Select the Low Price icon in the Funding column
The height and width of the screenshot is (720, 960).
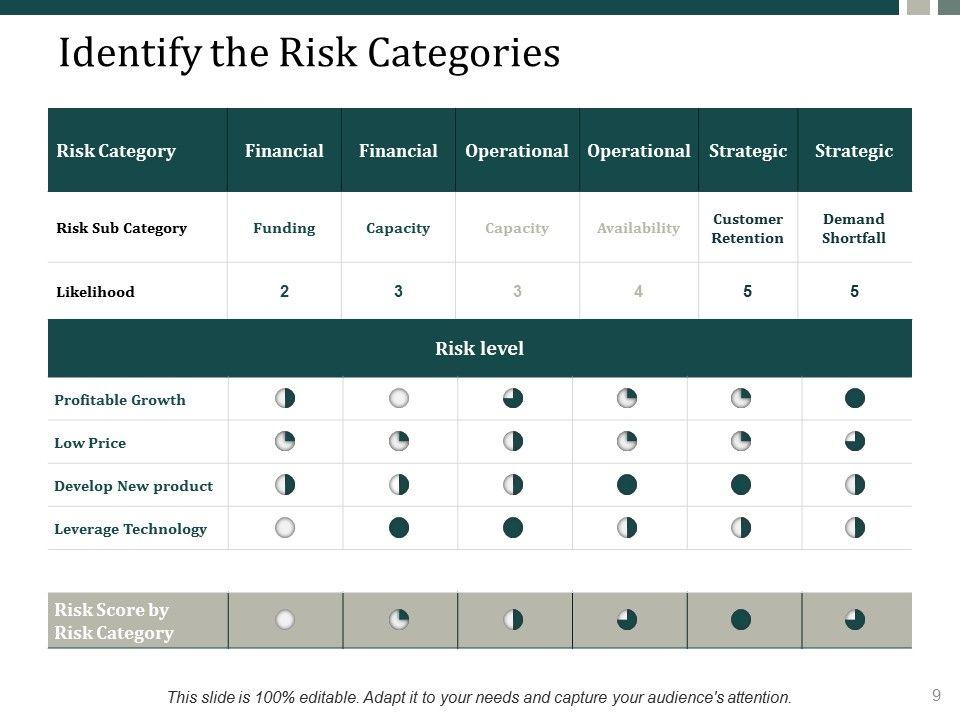click(285, 442)
